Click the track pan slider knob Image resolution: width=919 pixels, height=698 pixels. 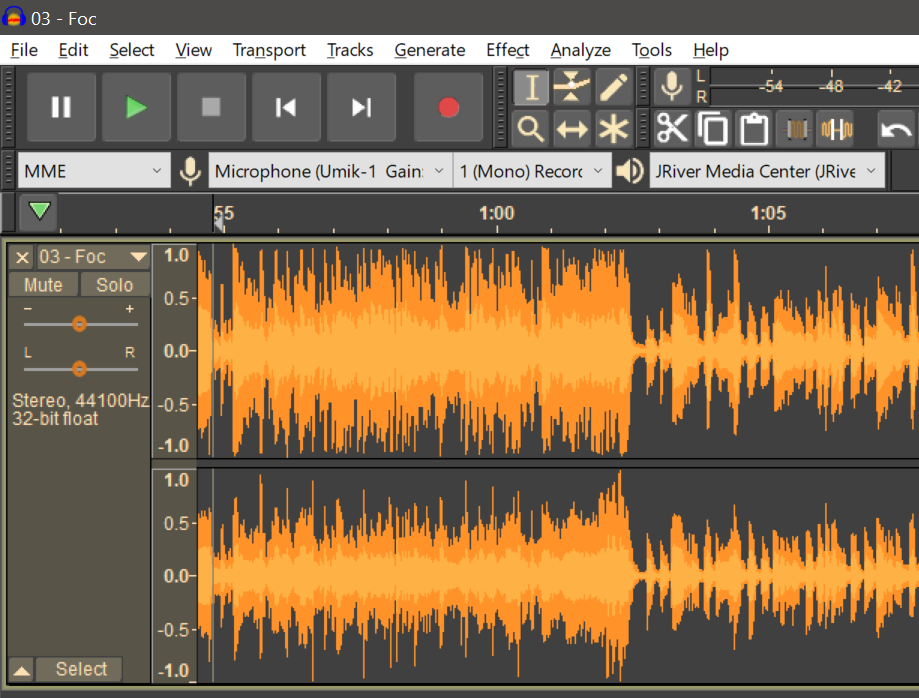(79, 369)
